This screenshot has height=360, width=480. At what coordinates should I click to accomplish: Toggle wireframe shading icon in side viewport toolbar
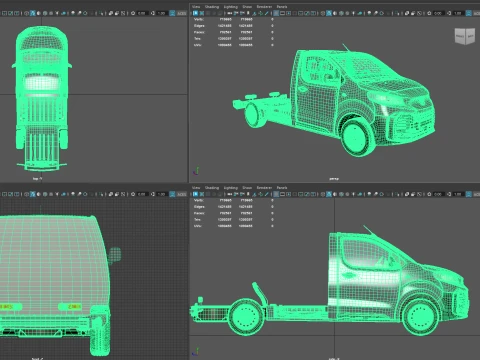pyautogui.click(x=322, y=194)
